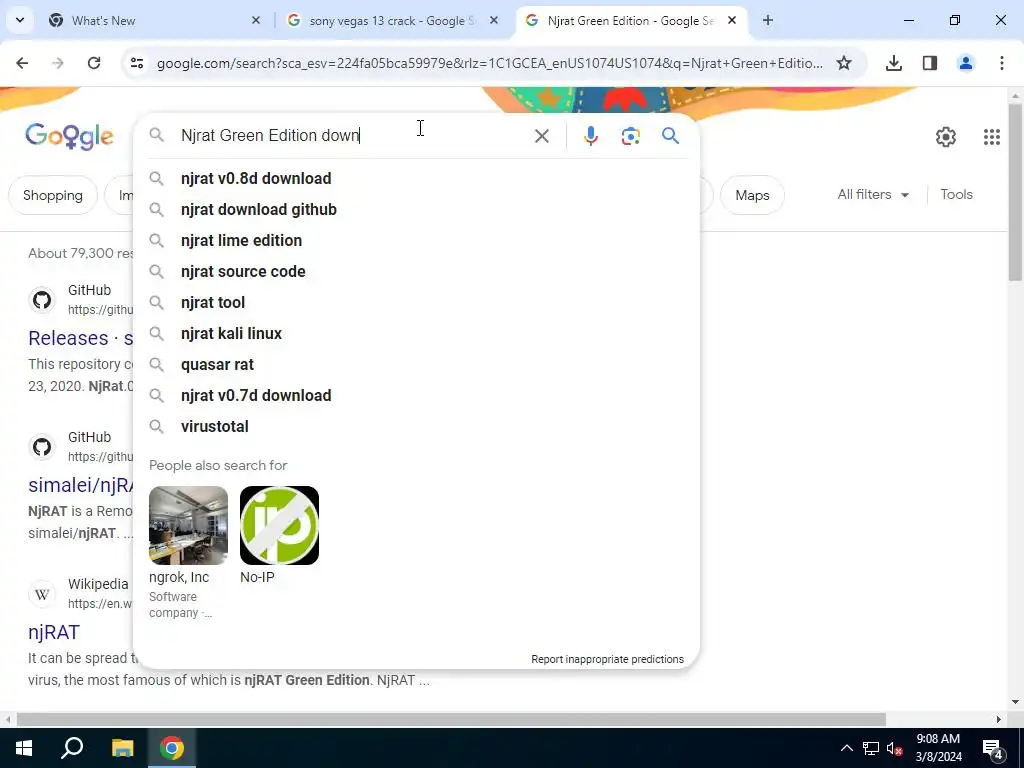Open ngrok, Inc thumbnail
This screenshot has height=768, width=1024.
[x=188, y=526]
